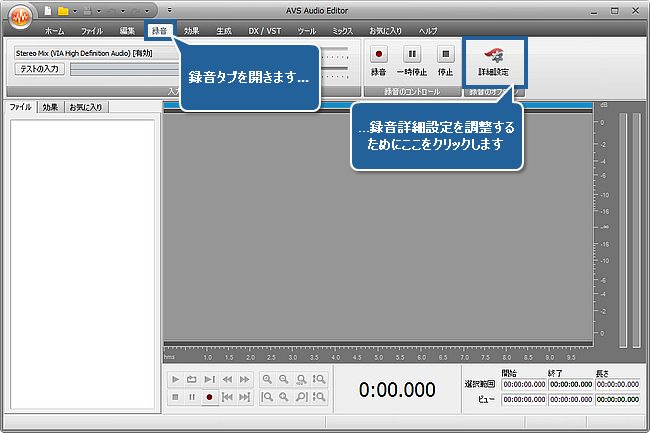Zoom to right selection edge bracket icon

coord(301,397)
